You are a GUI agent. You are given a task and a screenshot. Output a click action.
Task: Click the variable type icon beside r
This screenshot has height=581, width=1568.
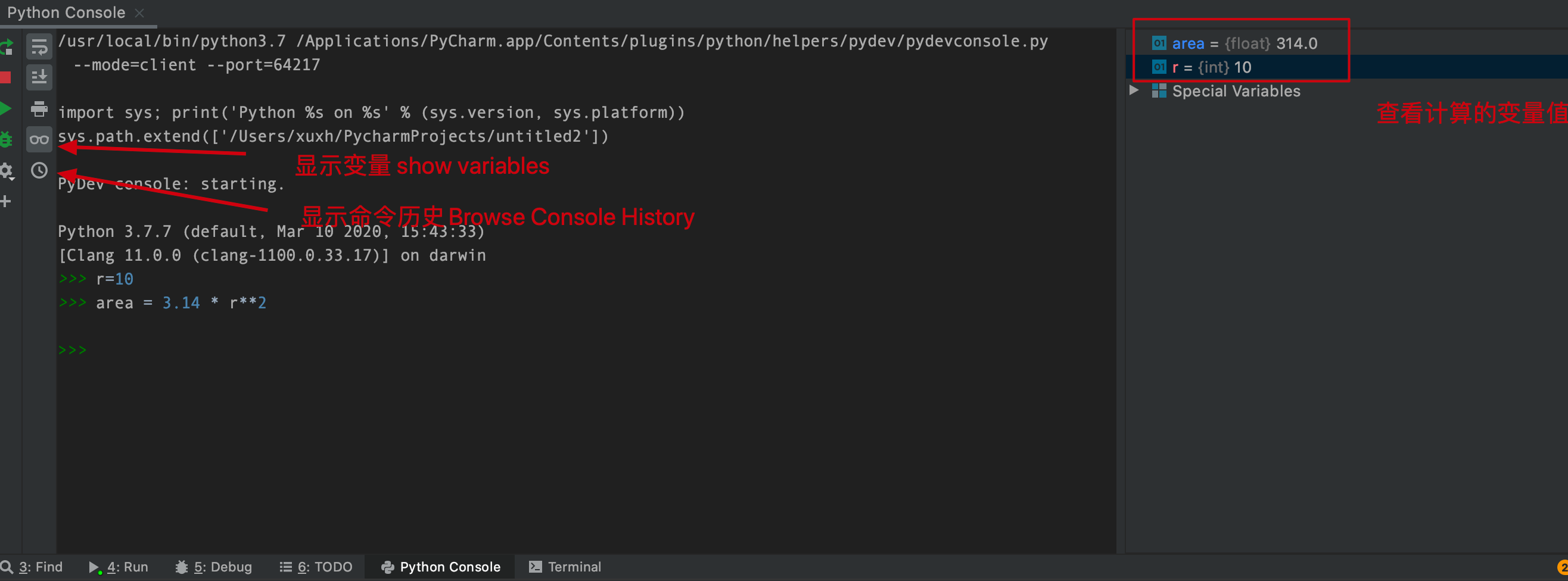pyautogui.click(x=1159, y=67)
